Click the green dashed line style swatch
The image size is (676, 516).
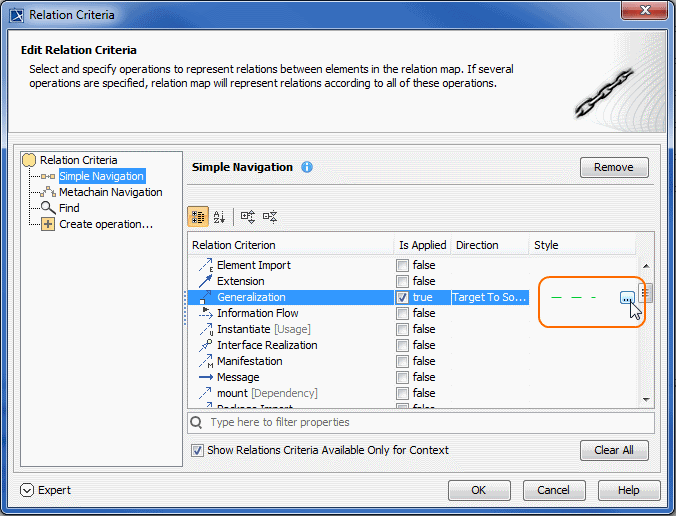click(574, 297)
